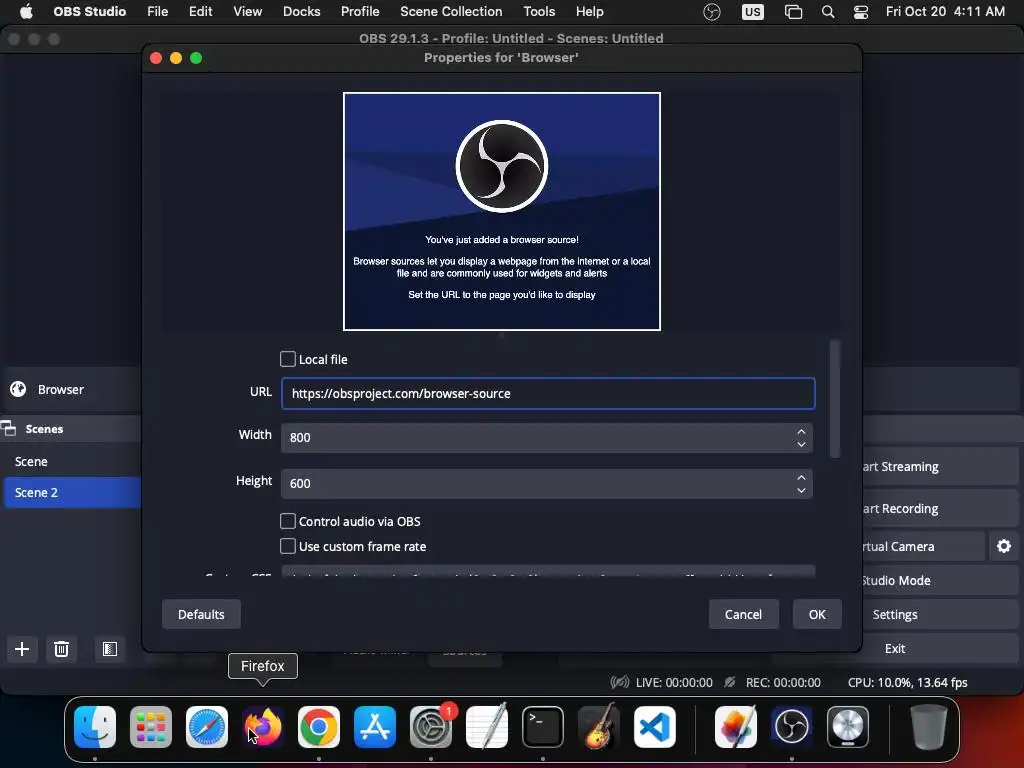The image size is (1024, 768).
Task: Open Settings in OBS Controls
Action: (x=940, y=615)
